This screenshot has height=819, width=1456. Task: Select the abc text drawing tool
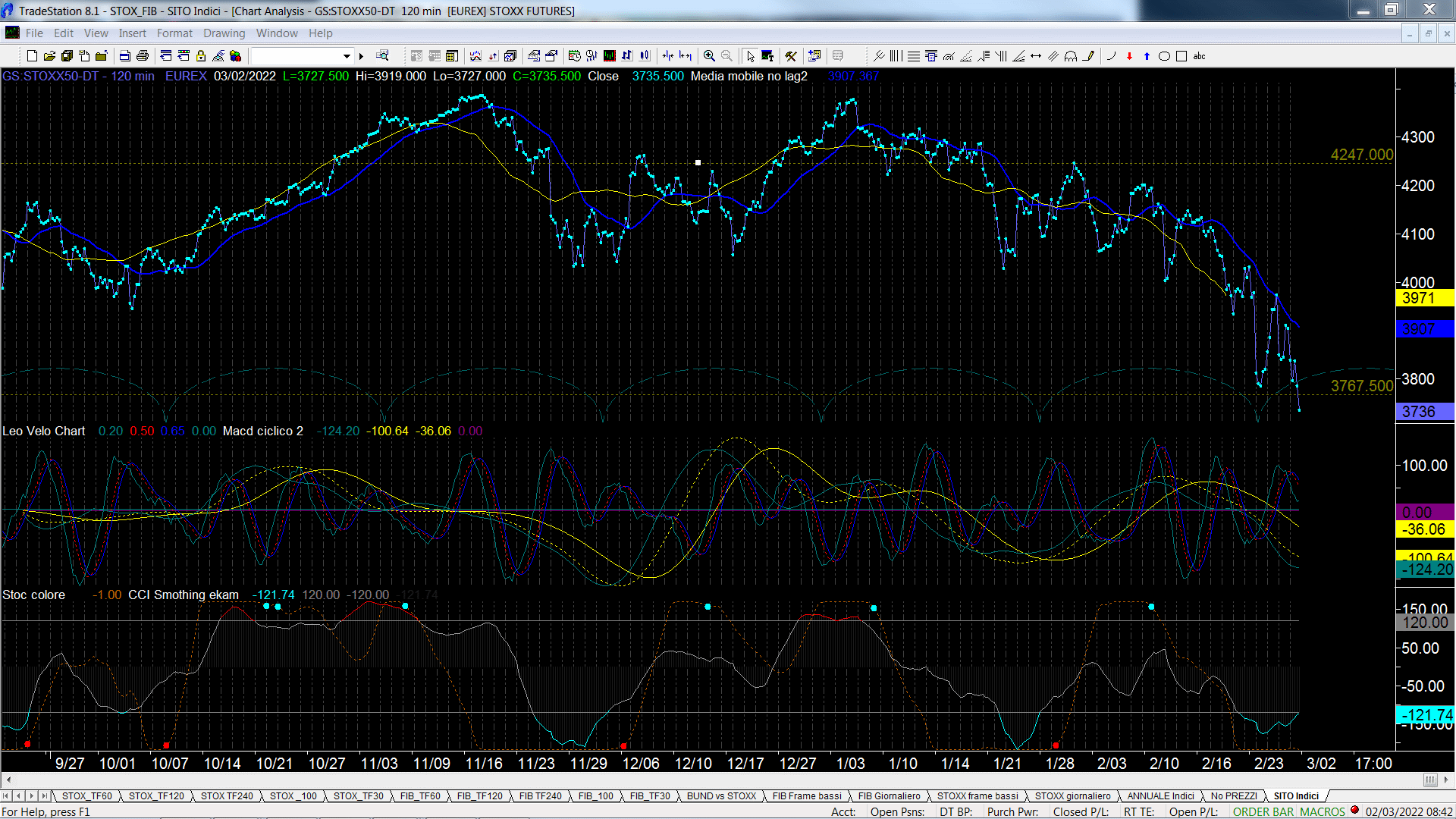1199,56
